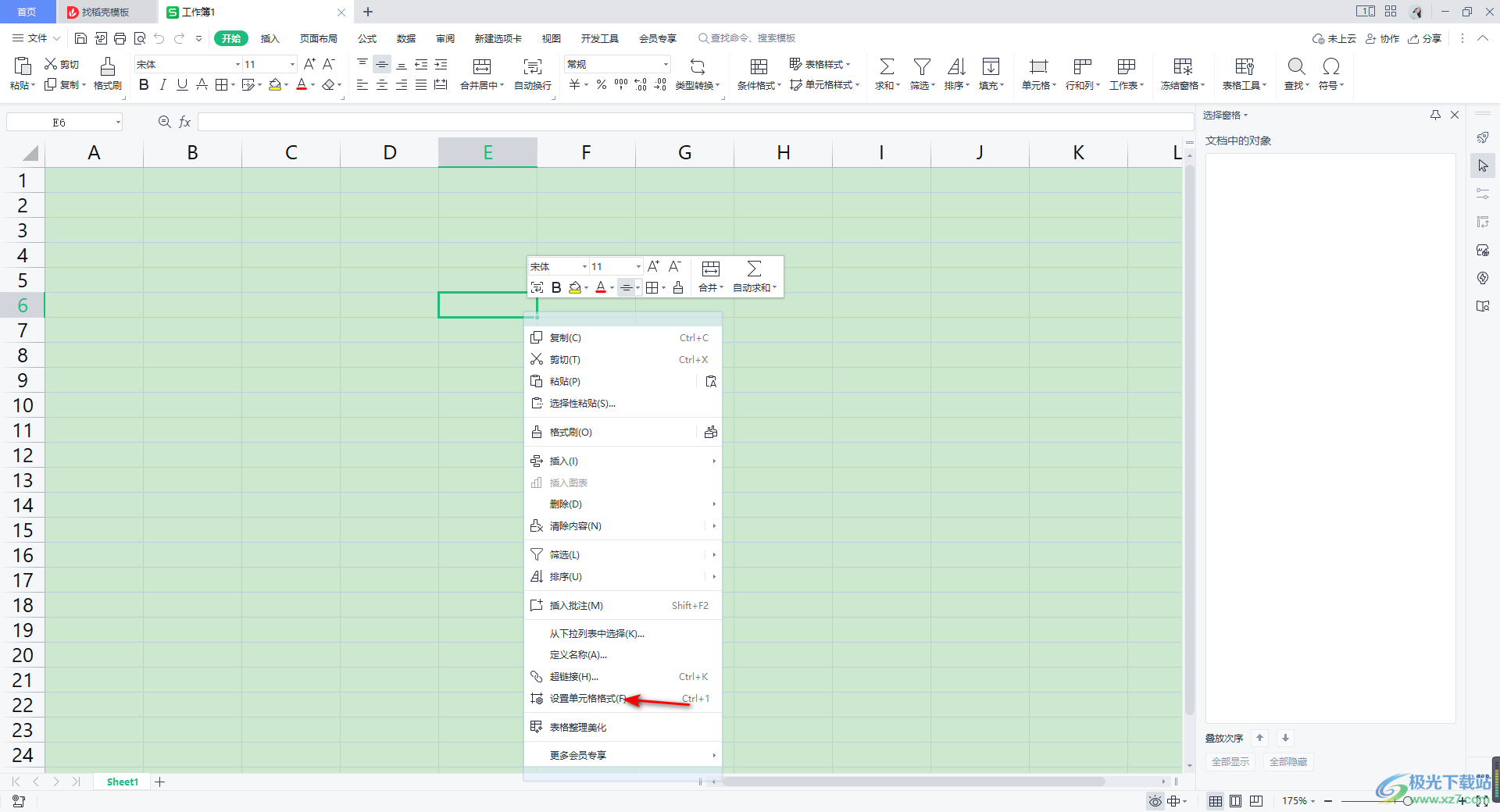Click the Show All (全部显示) button
This screenshot has width=1500, height=812.
(1230, 762)
